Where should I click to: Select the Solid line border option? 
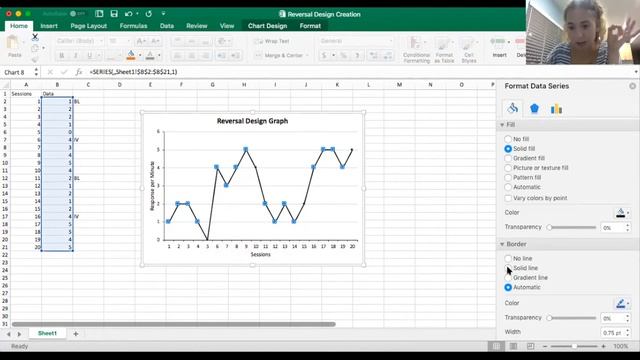(508, 268)
